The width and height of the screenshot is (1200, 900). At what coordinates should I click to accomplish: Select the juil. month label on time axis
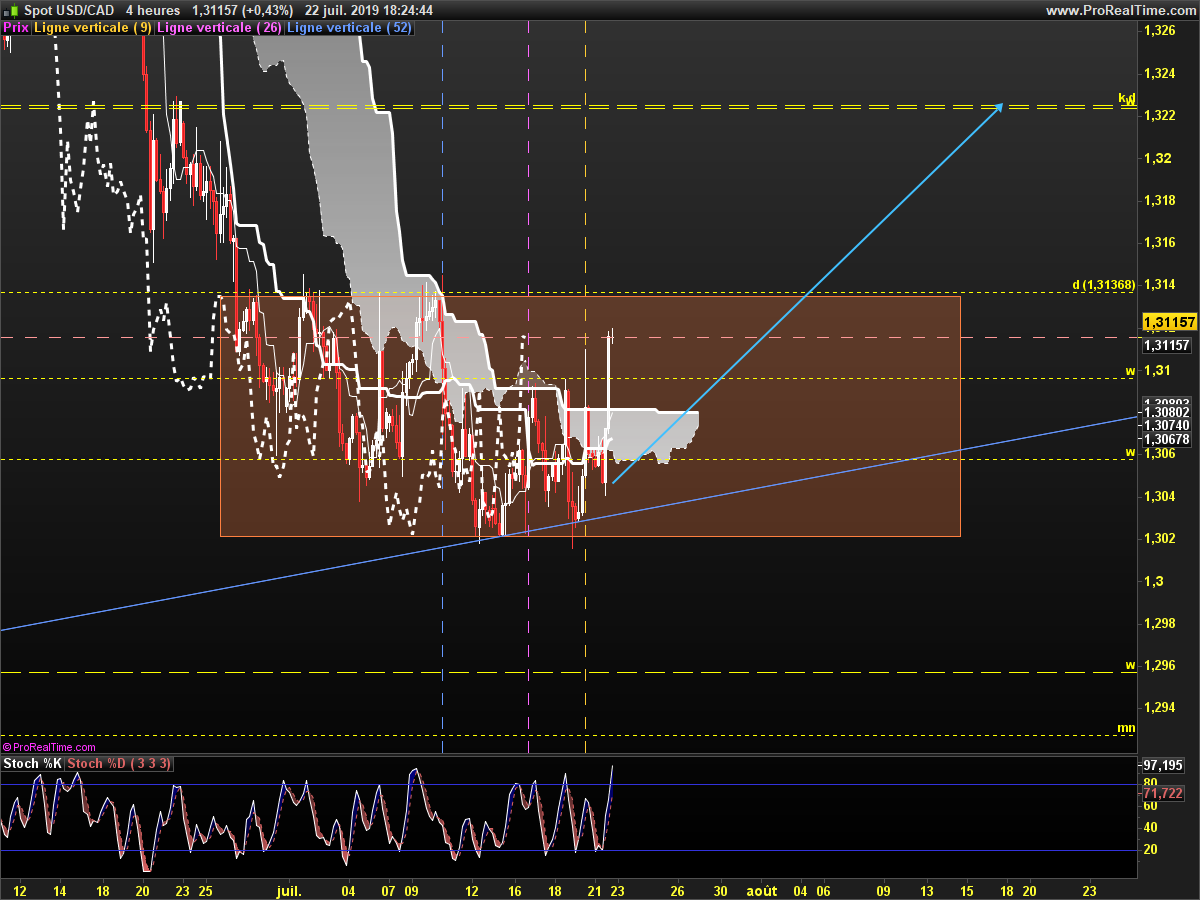click(x=287, y=889)
